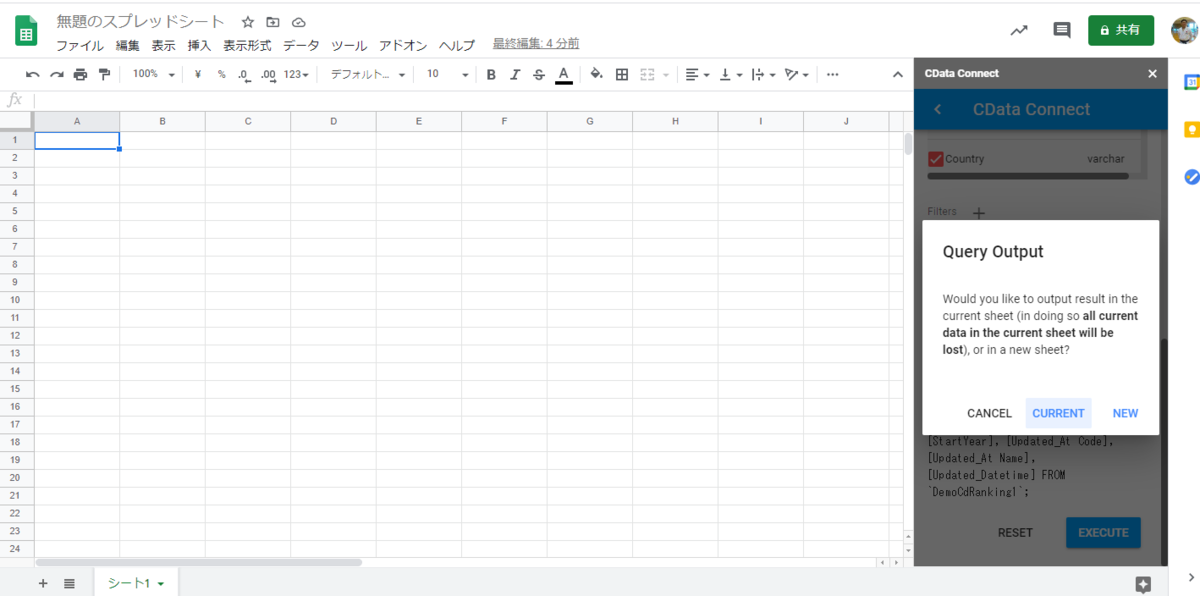Open the fill color tool
Viewport: 1200px width, 596px height.
click(594, 73)
